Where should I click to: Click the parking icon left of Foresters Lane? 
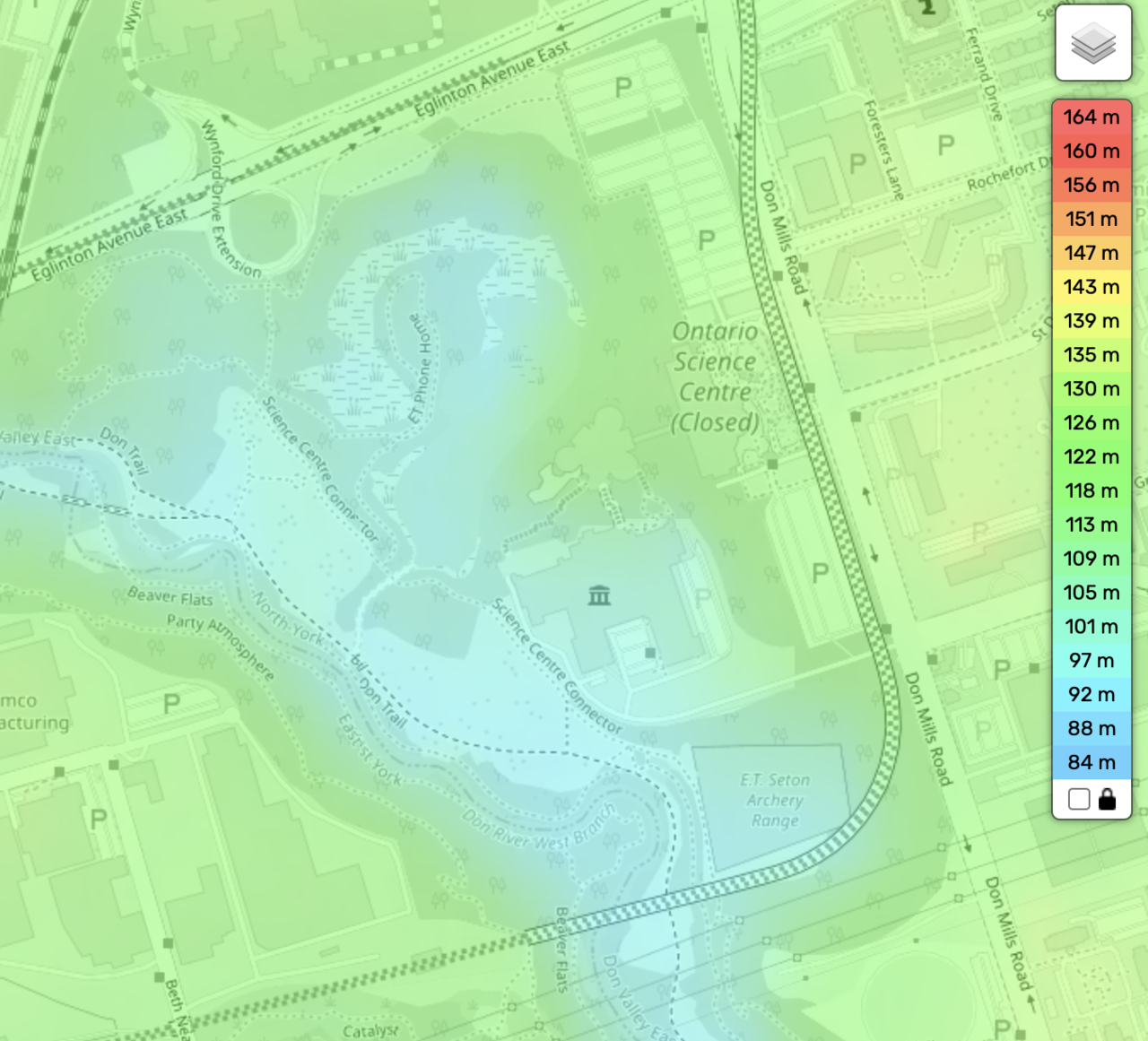(858, 163)
